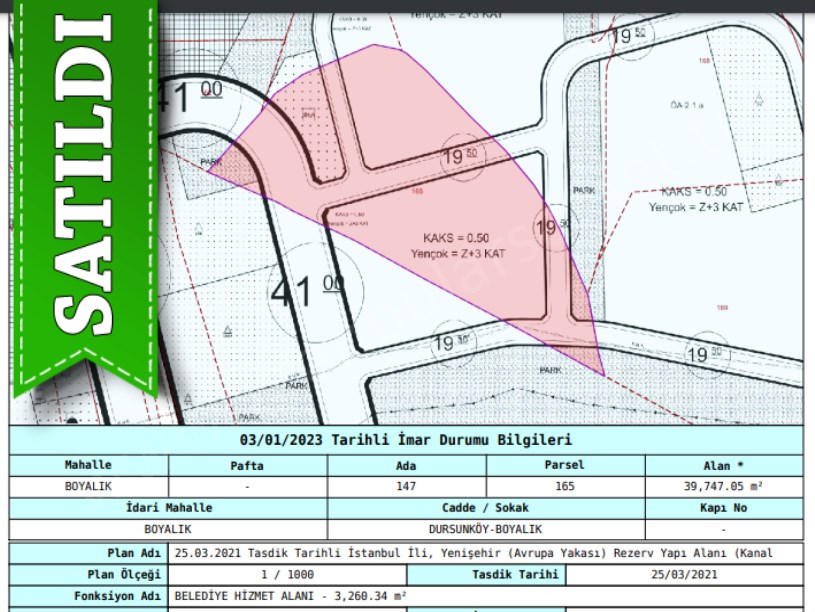Screen dimensions: 815x612
Task: Click the Parsel value 165
Action: click(x=565, y=486)
